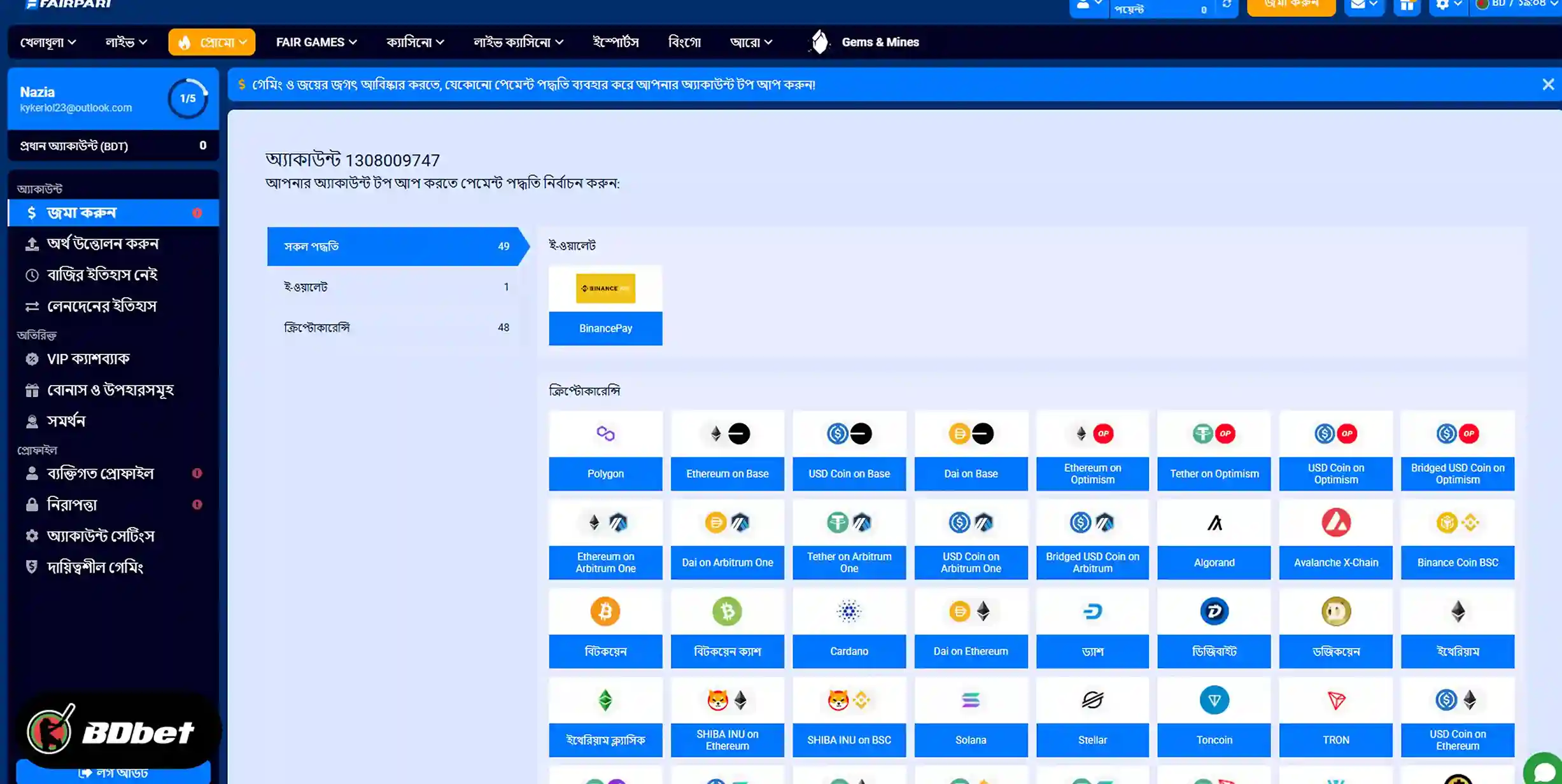Image resolution: width=1562 pixels, height=784 pixels.
Task: Open অর্থ উত্তোলন করুন withdraw page
Action: (113, 244)
